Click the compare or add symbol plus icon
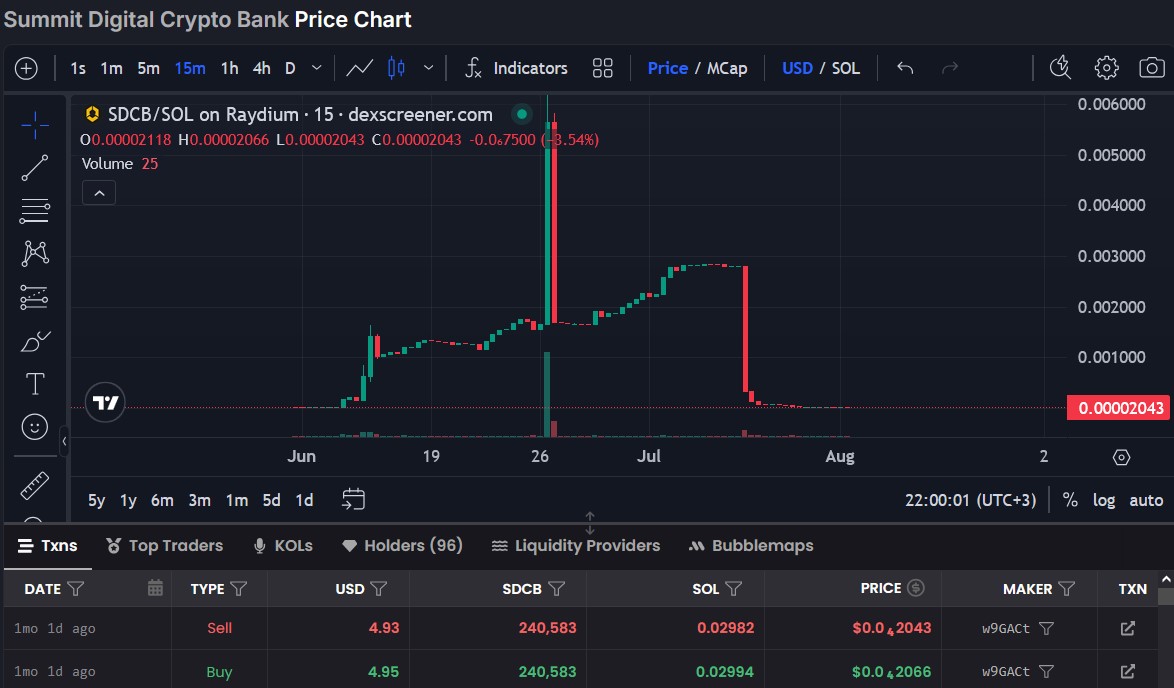1174x688 pixels. coord(26,68)
